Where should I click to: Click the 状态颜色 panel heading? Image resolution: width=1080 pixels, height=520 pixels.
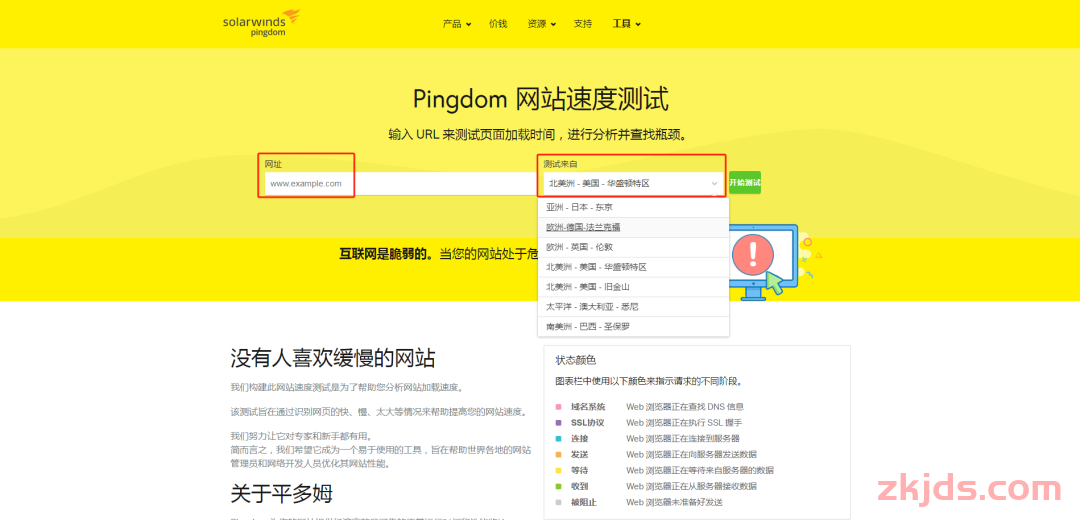pyautogui.click(x=575, y=360)
